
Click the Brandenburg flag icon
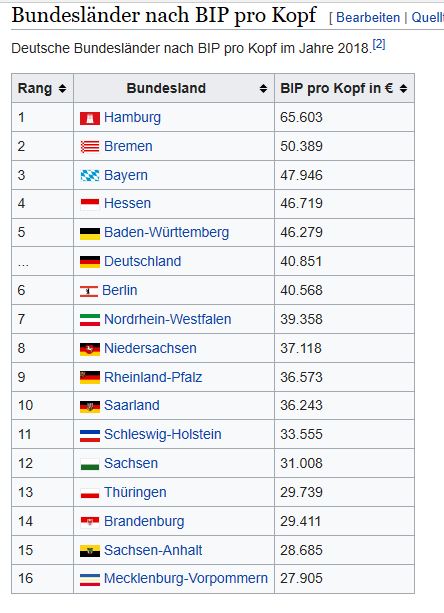(90, 522)
